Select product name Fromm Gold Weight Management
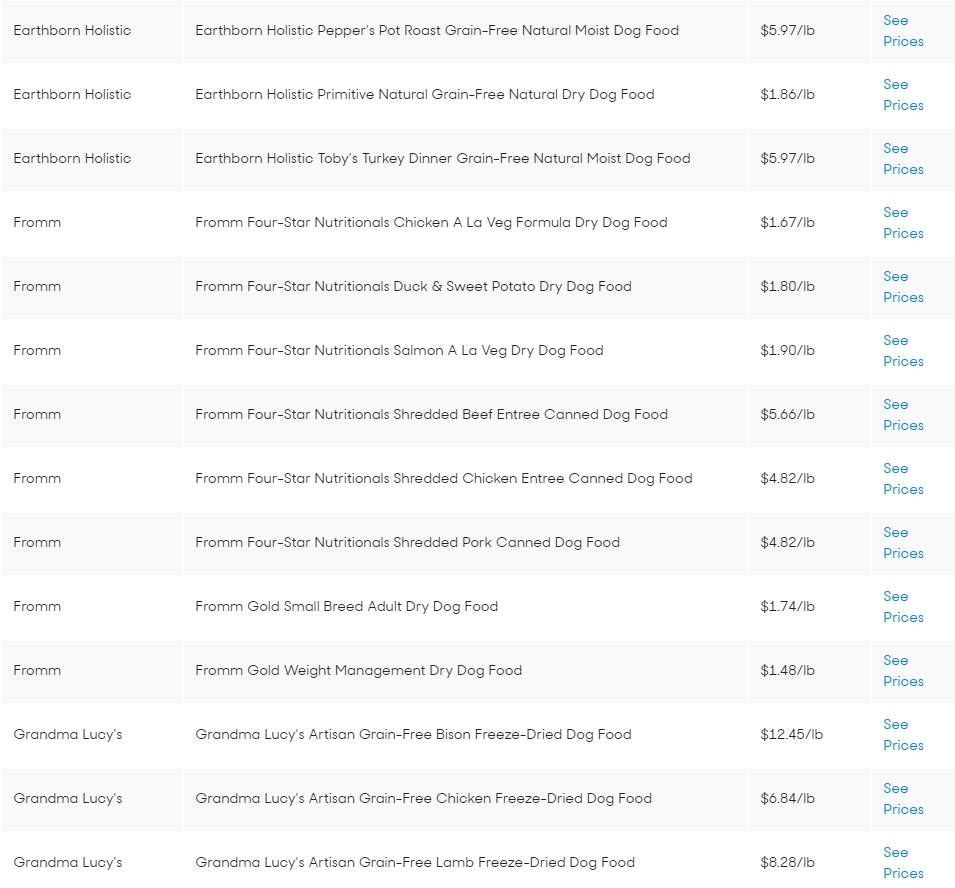 358,670
